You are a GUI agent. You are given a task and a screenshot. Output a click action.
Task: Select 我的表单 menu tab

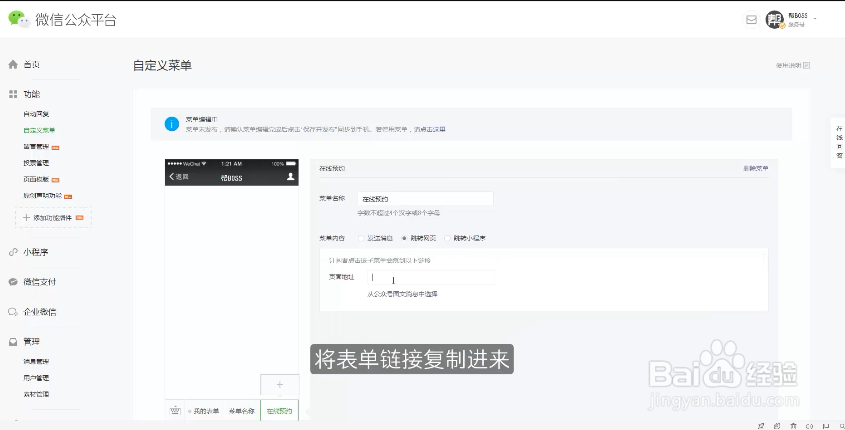[x=204, y=411]
